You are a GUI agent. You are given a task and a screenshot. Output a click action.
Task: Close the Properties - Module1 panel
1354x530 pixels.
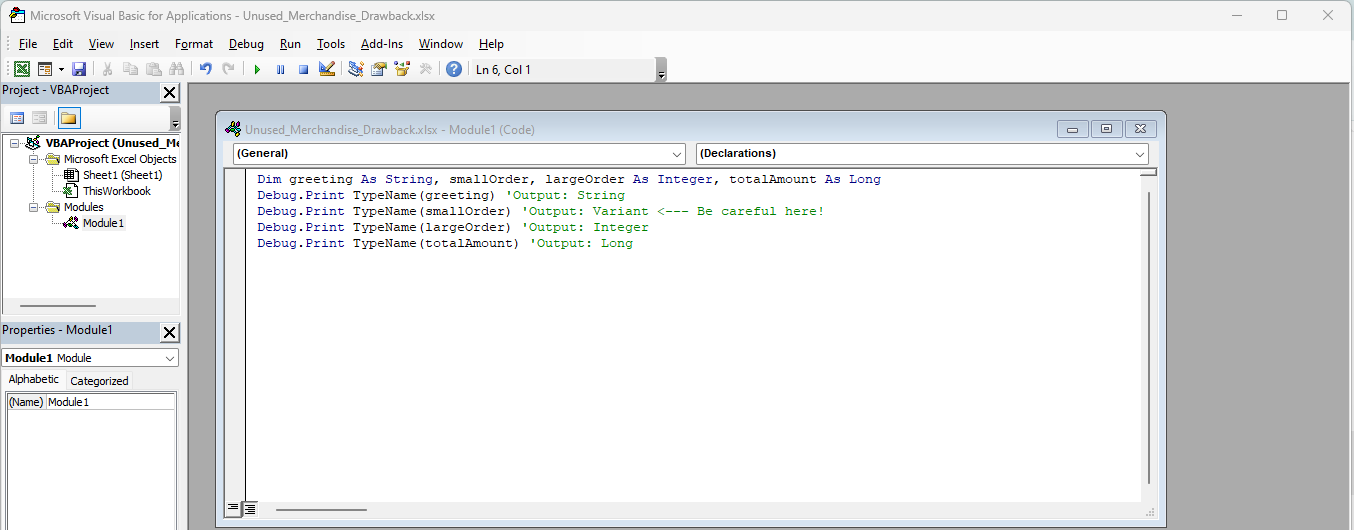coord(169,332)
